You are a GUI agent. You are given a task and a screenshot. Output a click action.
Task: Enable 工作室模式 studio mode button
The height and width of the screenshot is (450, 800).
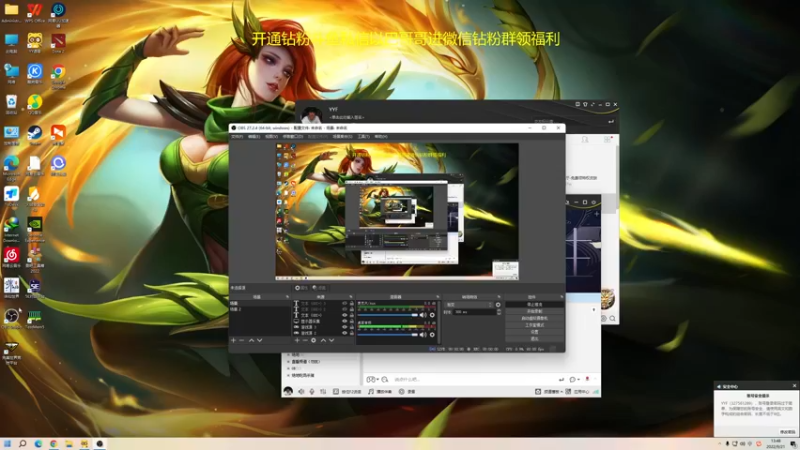534,324
